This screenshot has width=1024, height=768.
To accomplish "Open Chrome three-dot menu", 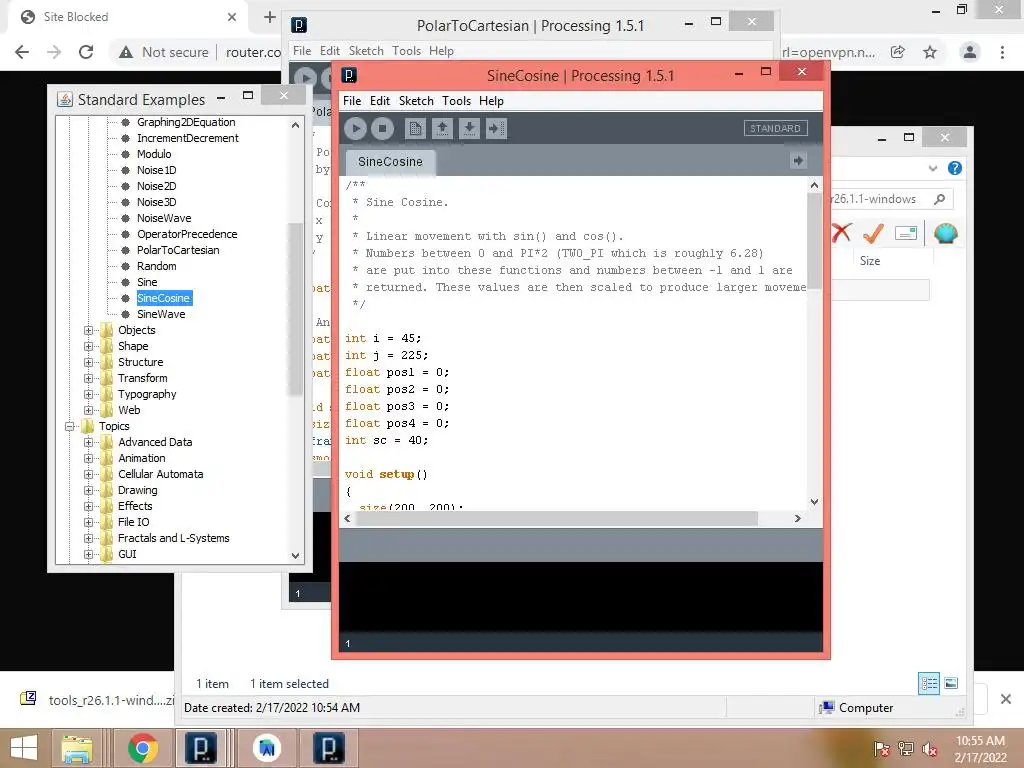I will pyautogui.click(x=1002, y=52).
